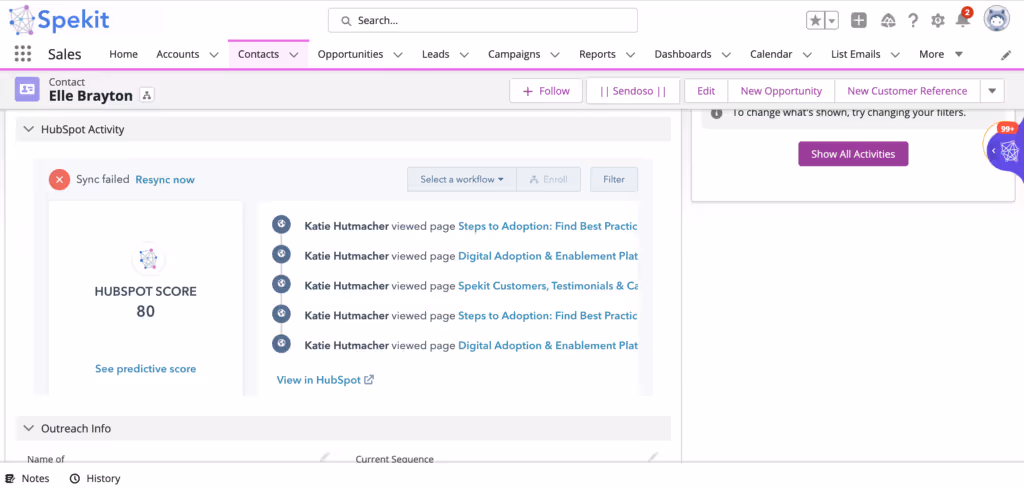Expand the Opportunities tab chevron
The height and width of the screenshot is (489, 1024).
click(398, 55)
